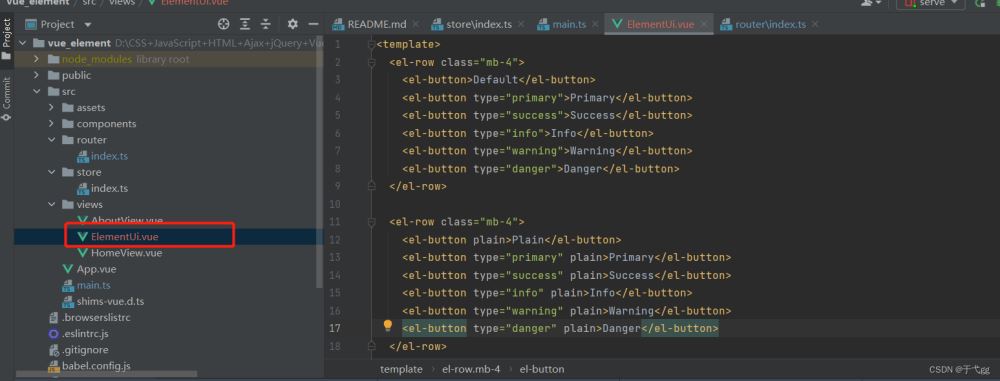Switch to the main.ts editor tab

(569, 24)
